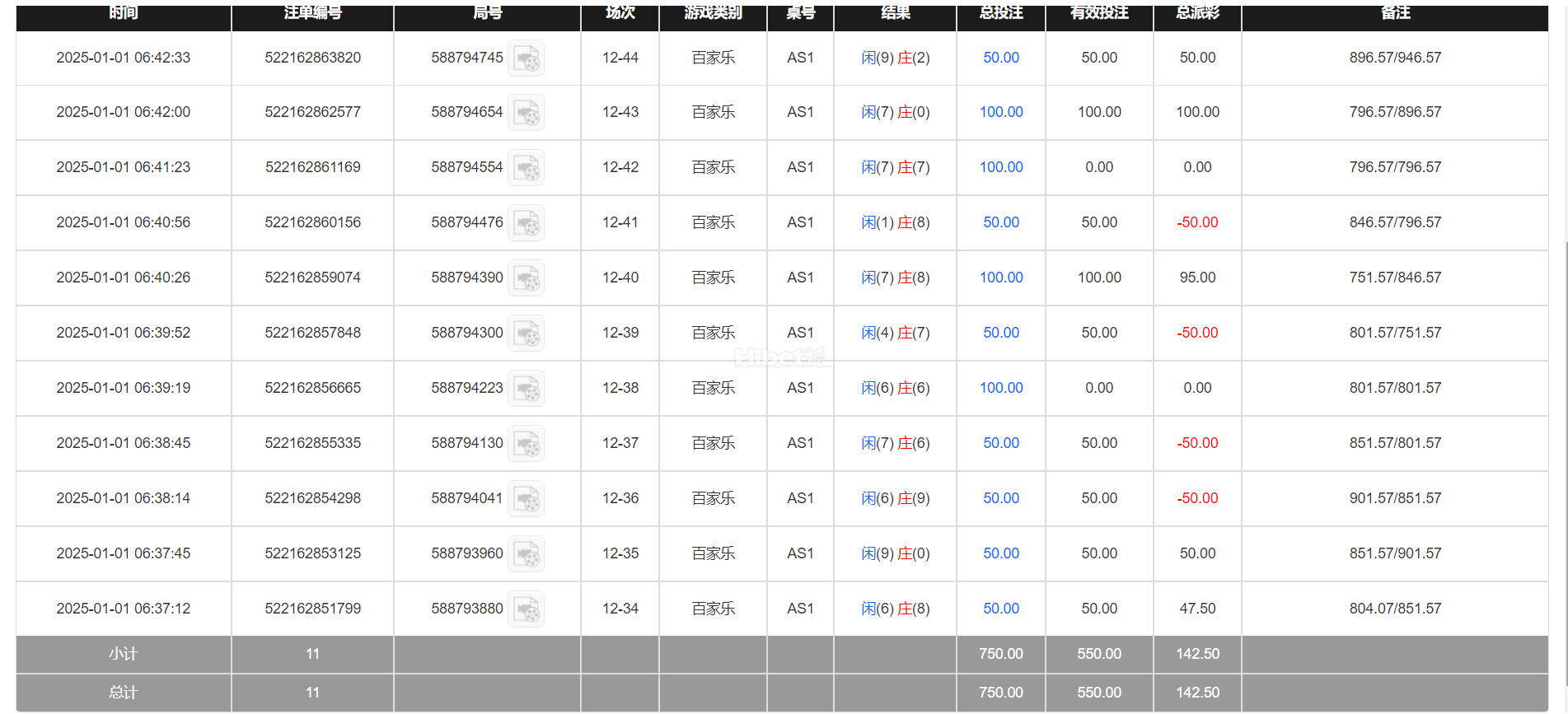Open video replay icon for round 588794041

point(526,499)
